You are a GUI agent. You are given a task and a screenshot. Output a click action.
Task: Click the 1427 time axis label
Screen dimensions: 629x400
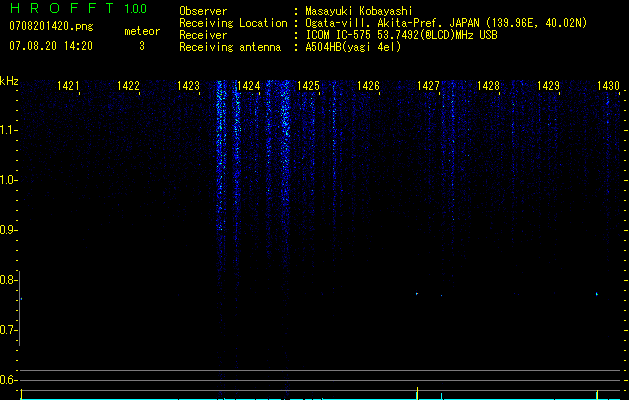pyautogui.click(x=428, y=86)
